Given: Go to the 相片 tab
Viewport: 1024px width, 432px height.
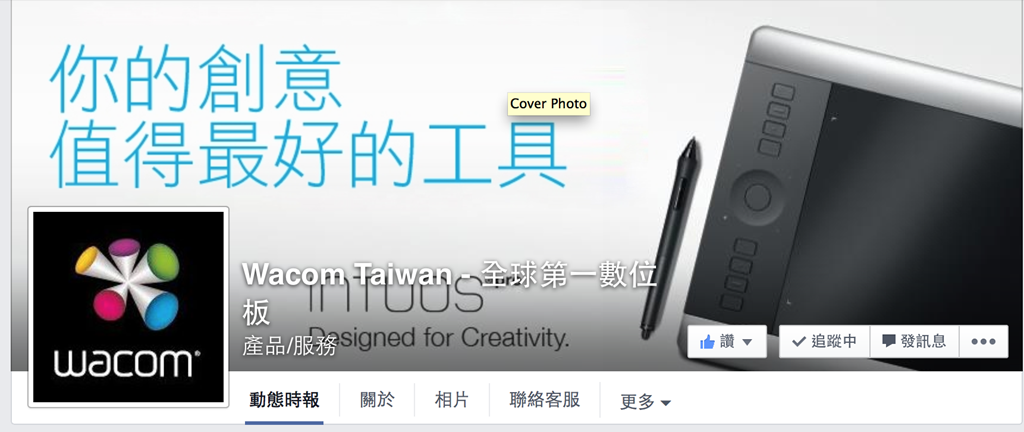Looking at the screenshot, I should 452,399.
